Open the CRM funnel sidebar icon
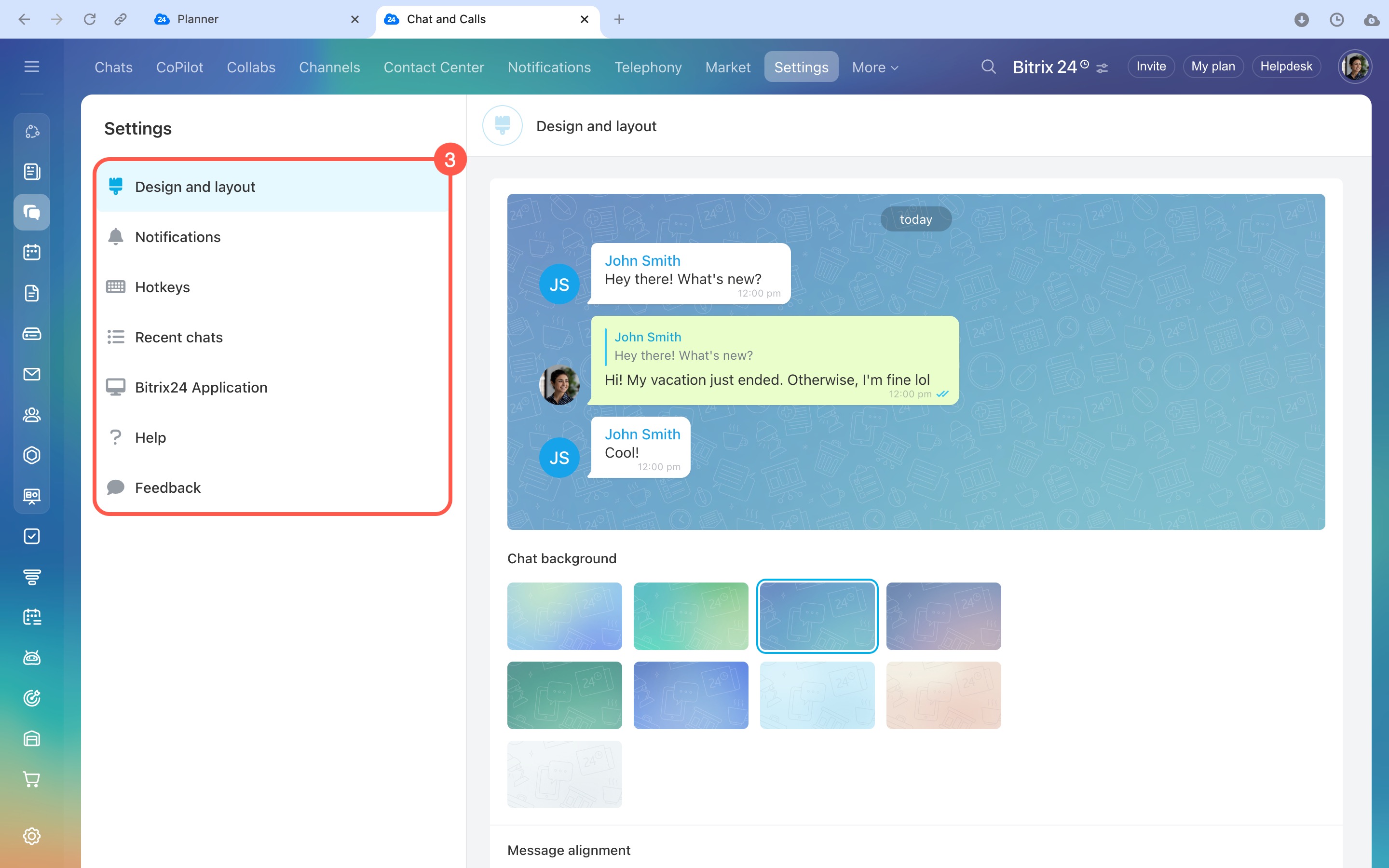Image resolution: width=1389 pixels, height=868 pixels. tap(31, 576)
